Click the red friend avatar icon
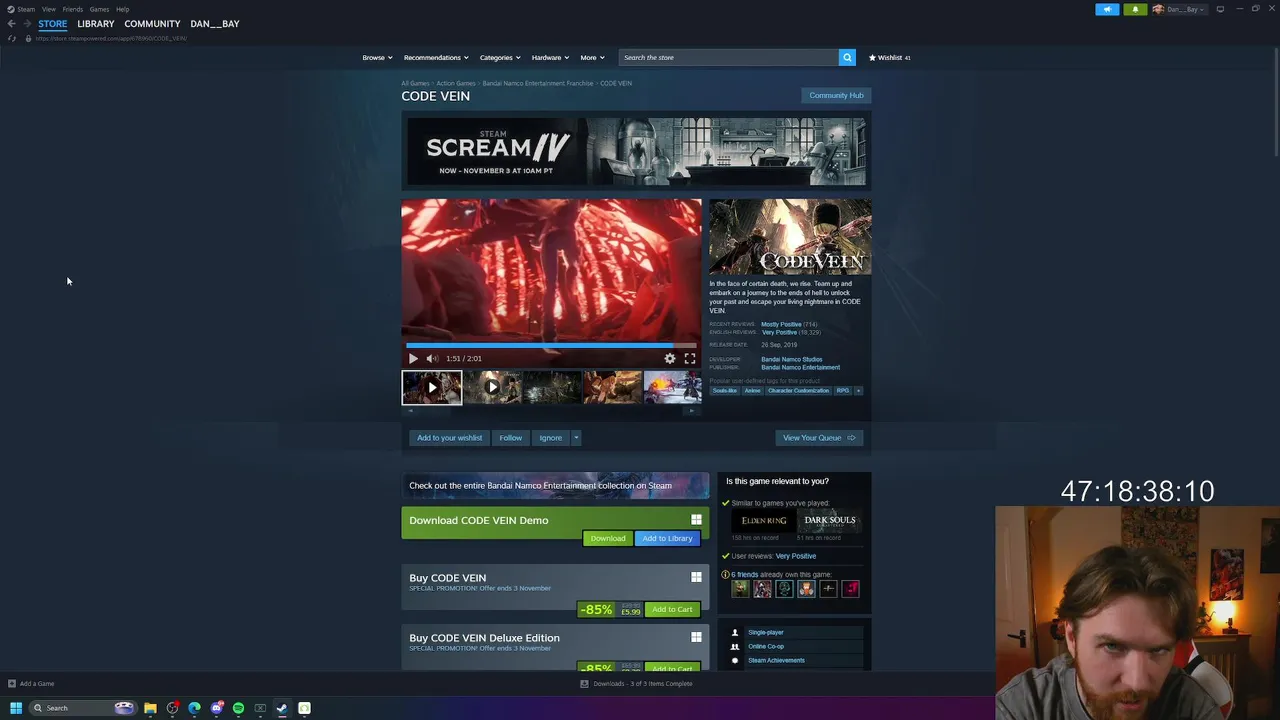This screenshot has width=1280, height=720. pyautogui.click(x=850, y=589)
